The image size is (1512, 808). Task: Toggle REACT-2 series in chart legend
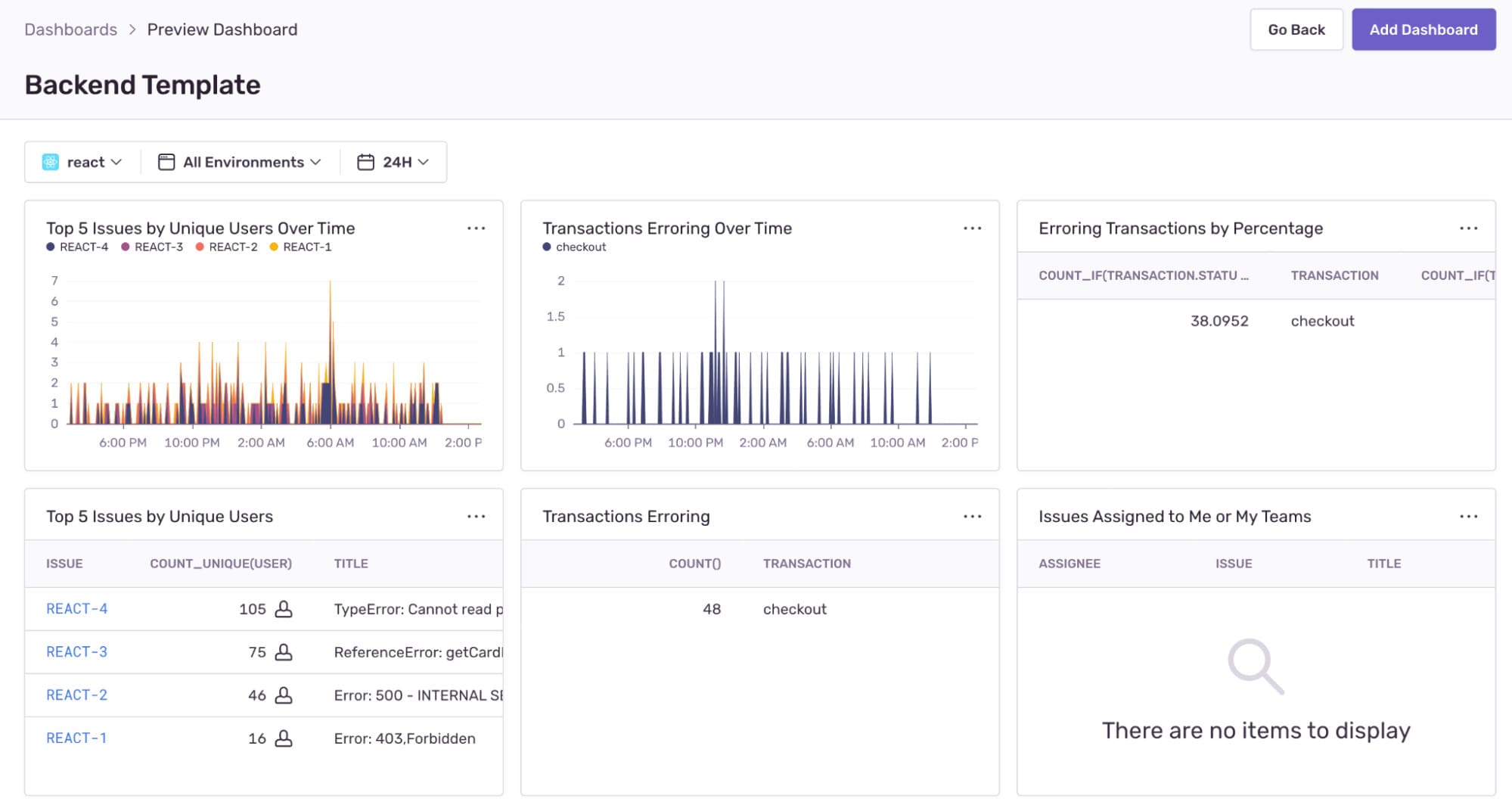[226, 247]
